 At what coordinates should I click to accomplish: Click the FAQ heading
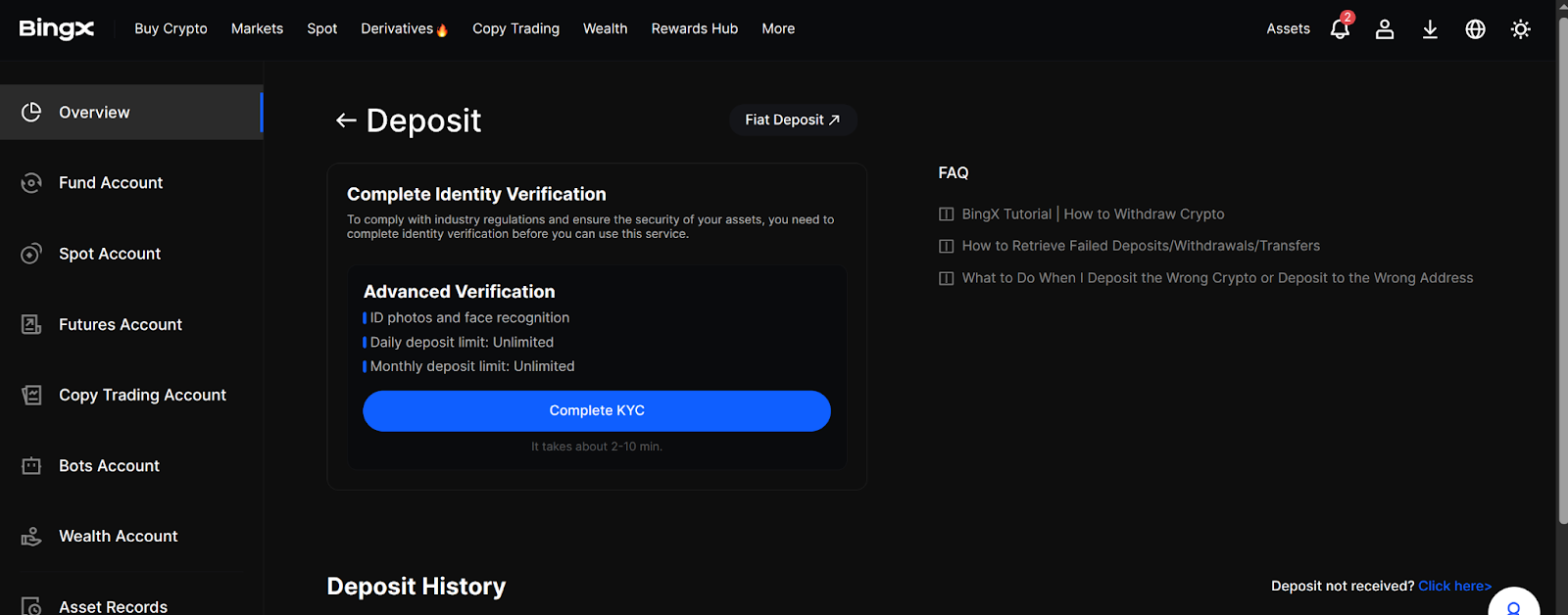click(954, 172)
